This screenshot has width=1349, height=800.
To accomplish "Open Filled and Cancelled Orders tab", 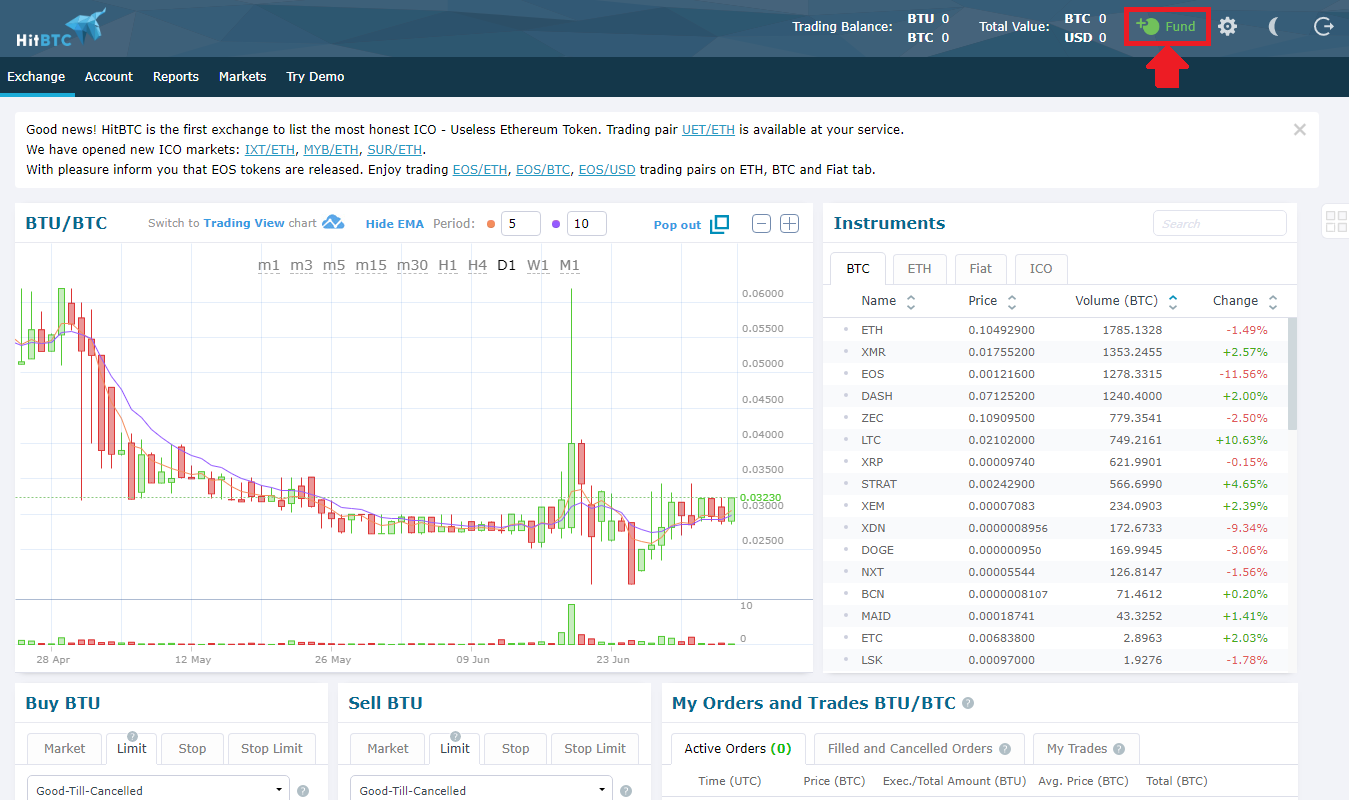I will click(919, 748).
